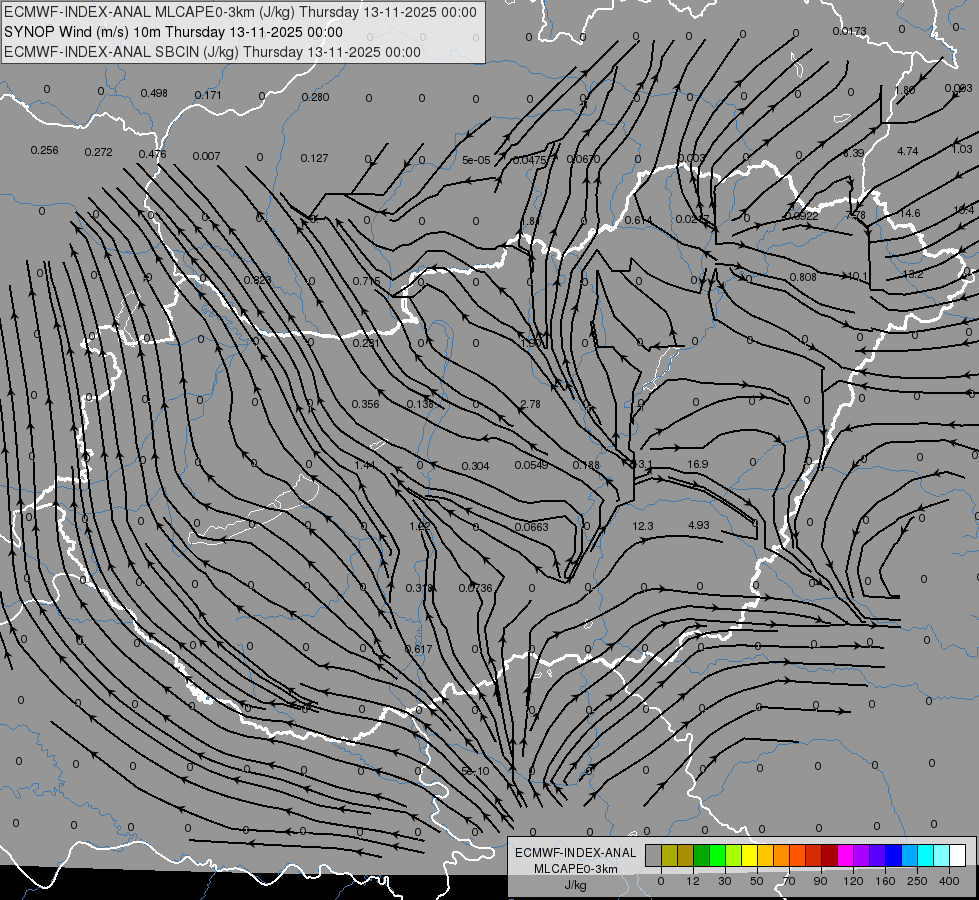The height and width of the screenshot is (900, 979).
Task: Click the MLCAPE0-3km title line in the header
Action: coord(240,12)
